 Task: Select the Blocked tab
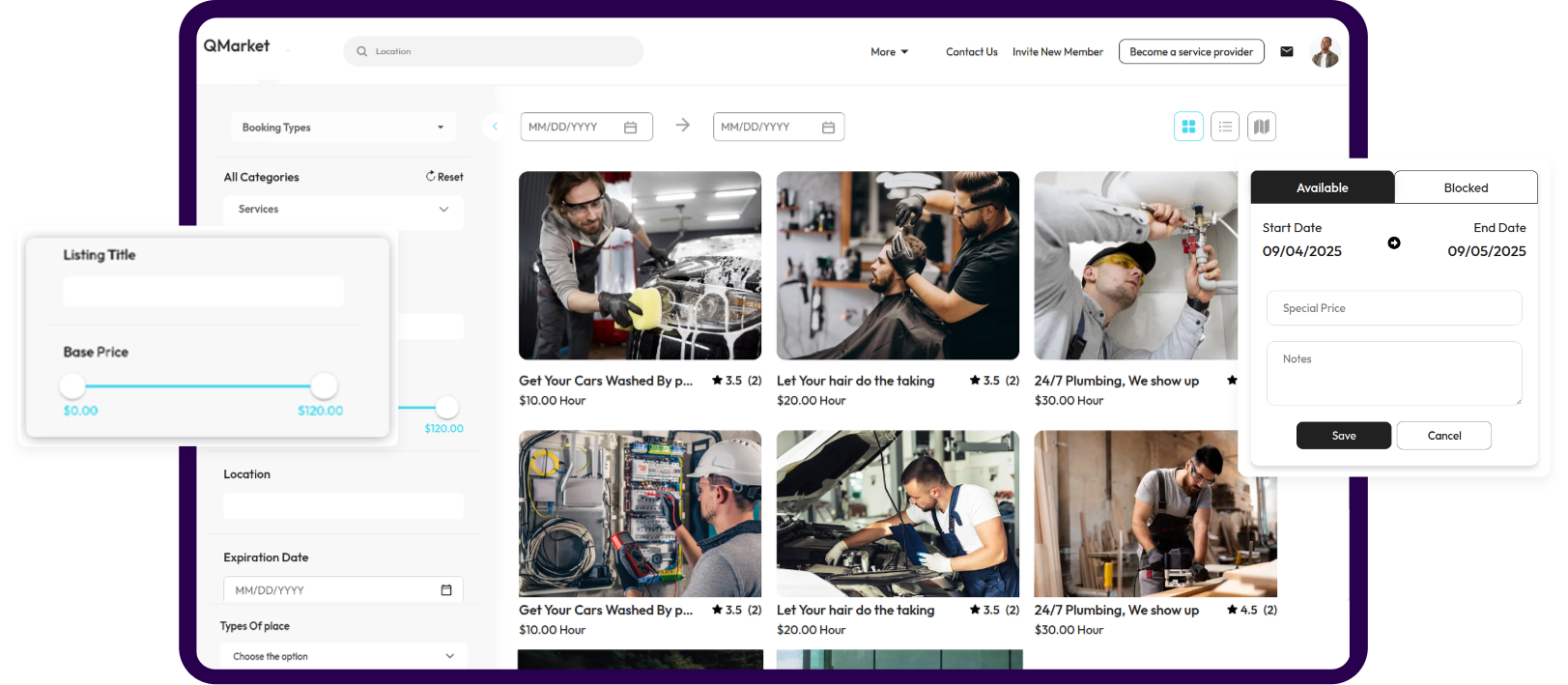[x=1466, y=187]
